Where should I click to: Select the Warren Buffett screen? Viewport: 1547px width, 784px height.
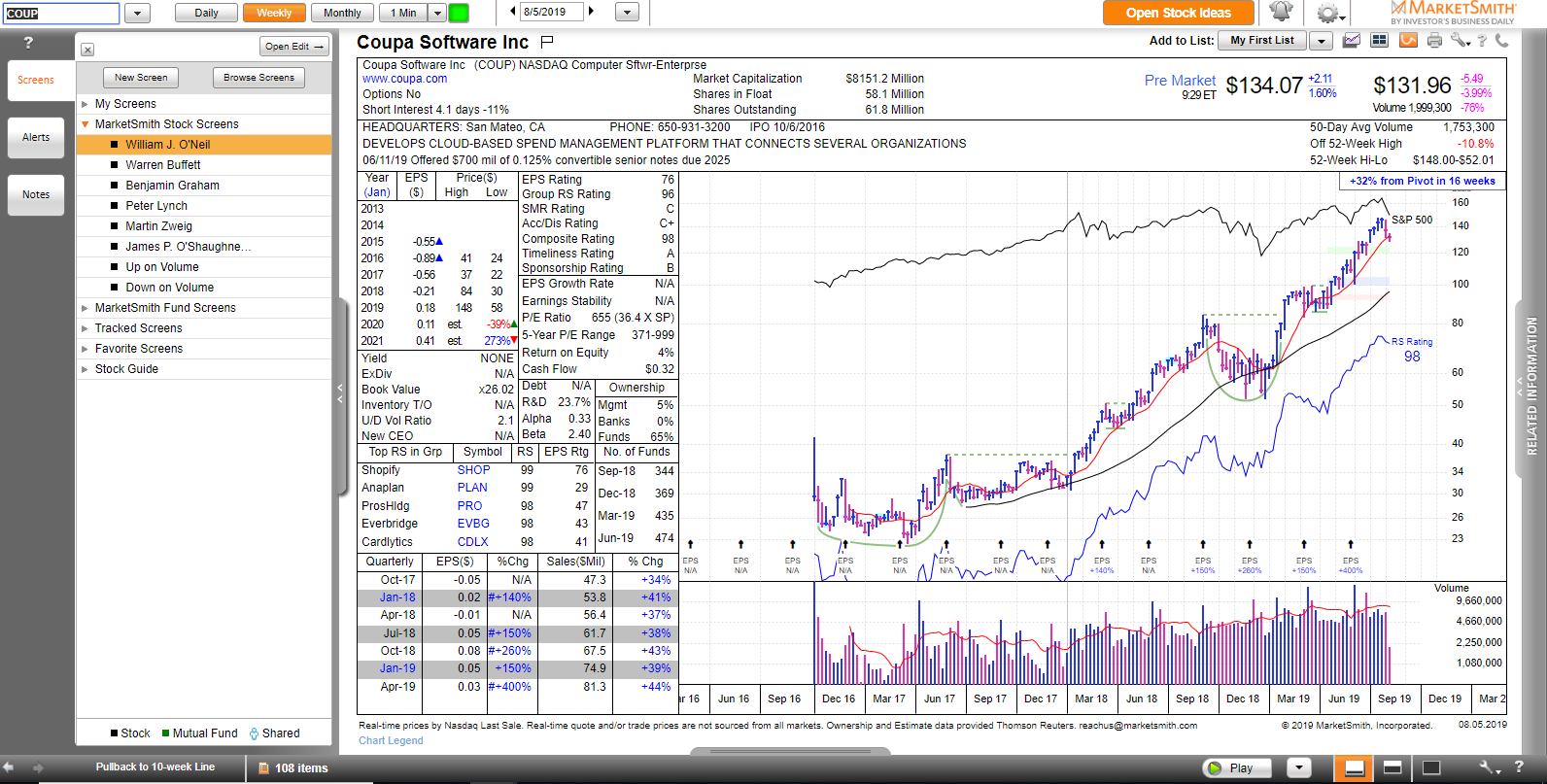204,165
